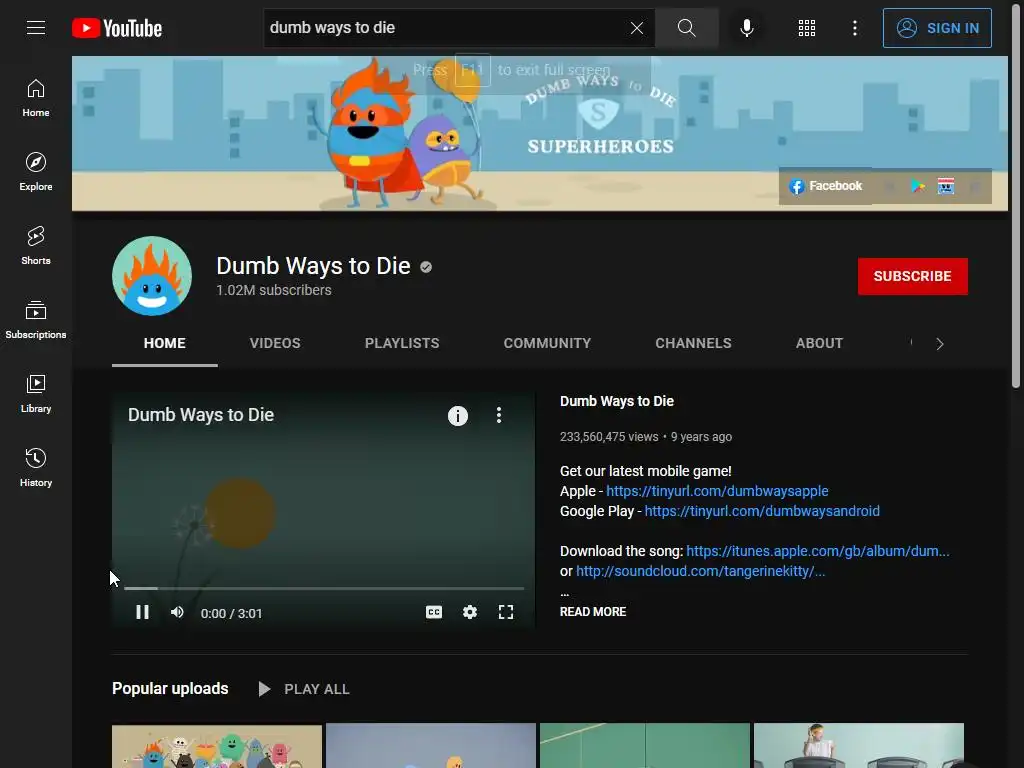Switch to the ABOUT tab

[820, 344]
